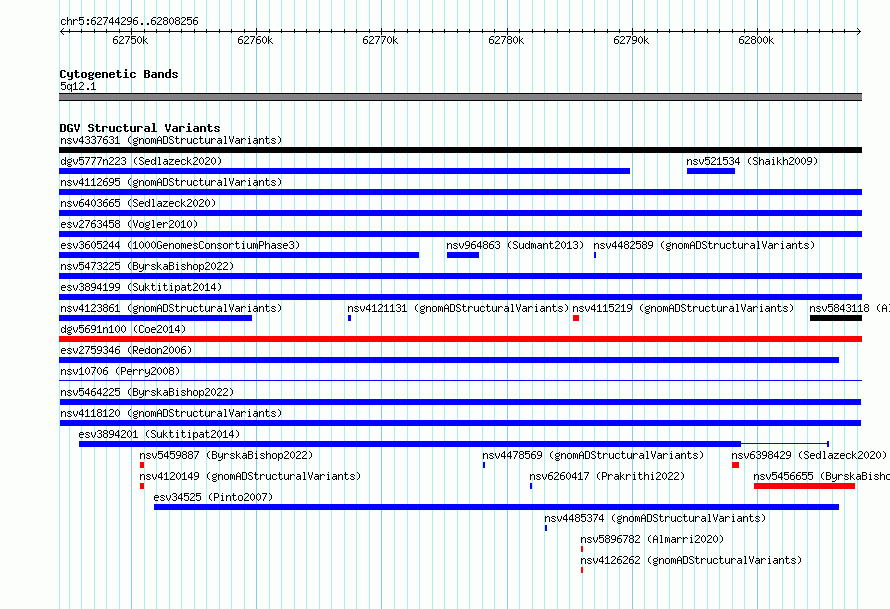Click the nsv6398429 red marker
The image size is (890, 609).
[x=736, y=465]
